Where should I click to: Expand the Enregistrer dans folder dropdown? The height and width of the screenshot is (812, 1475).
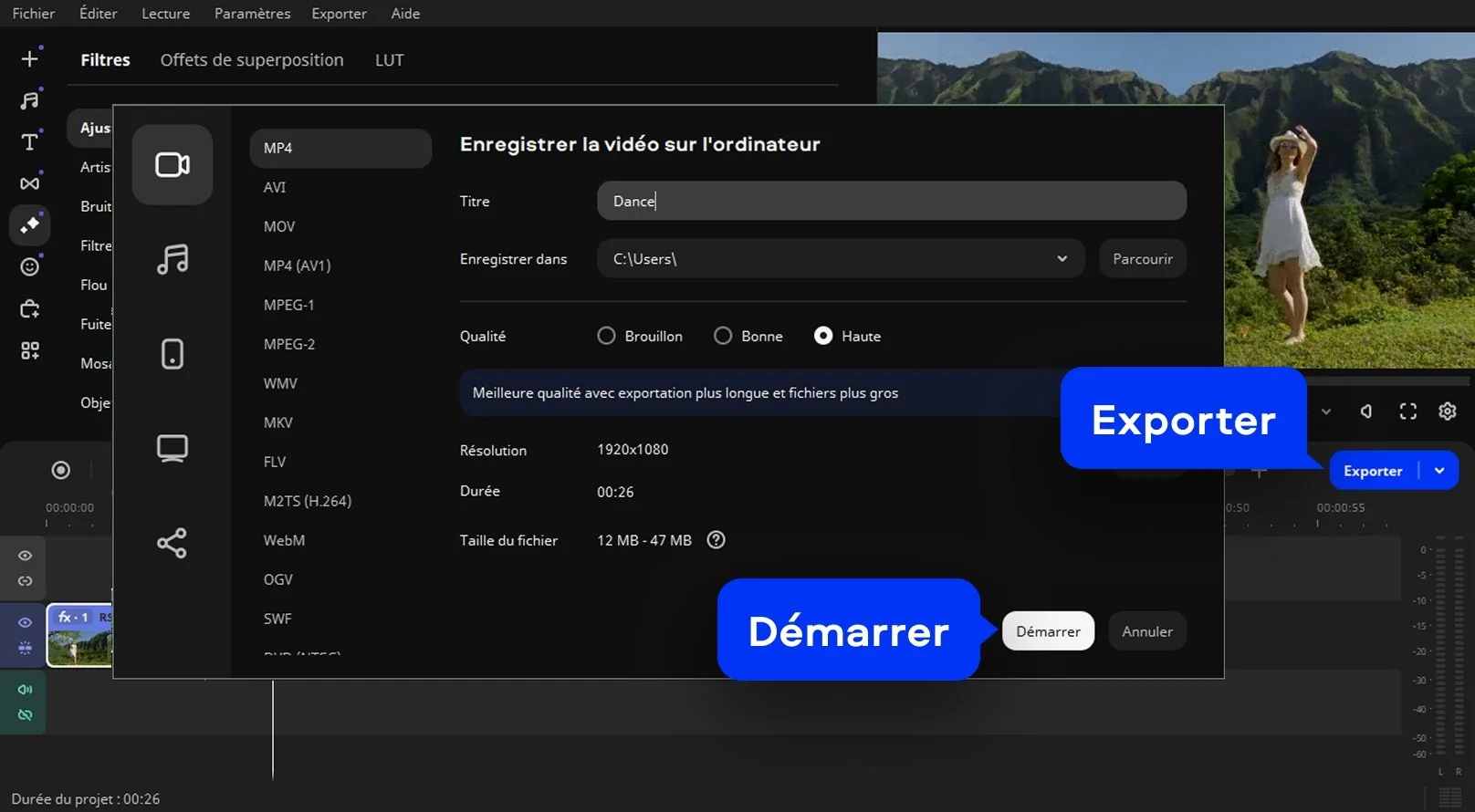(1062, 259)
